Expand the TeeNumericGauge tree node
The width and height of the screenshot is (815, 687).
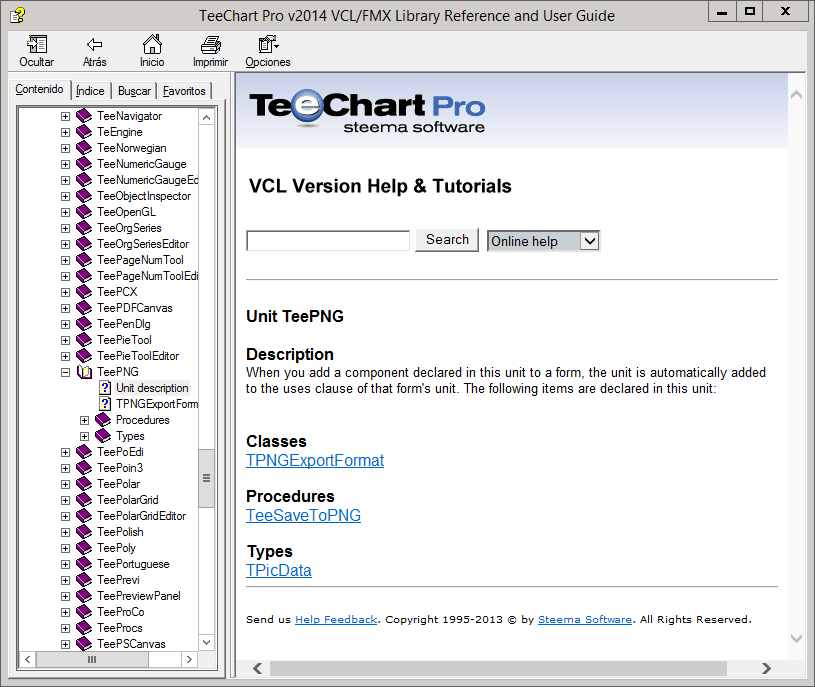point(65,164)
